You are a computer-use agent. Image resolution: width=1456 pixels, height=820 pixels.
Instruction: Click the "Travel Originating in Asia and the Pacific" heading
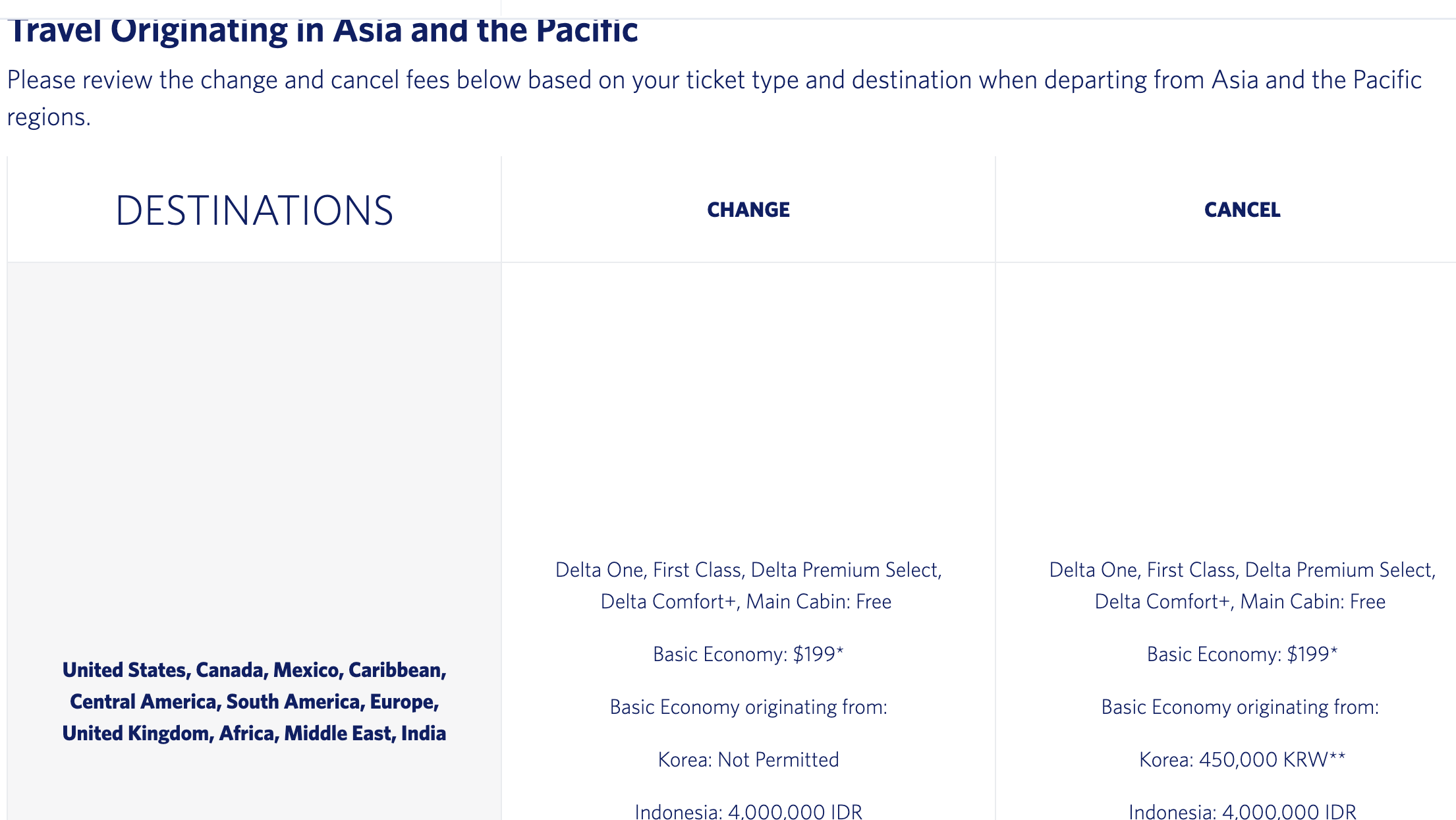pyautogui.click(x=323, y=31)
